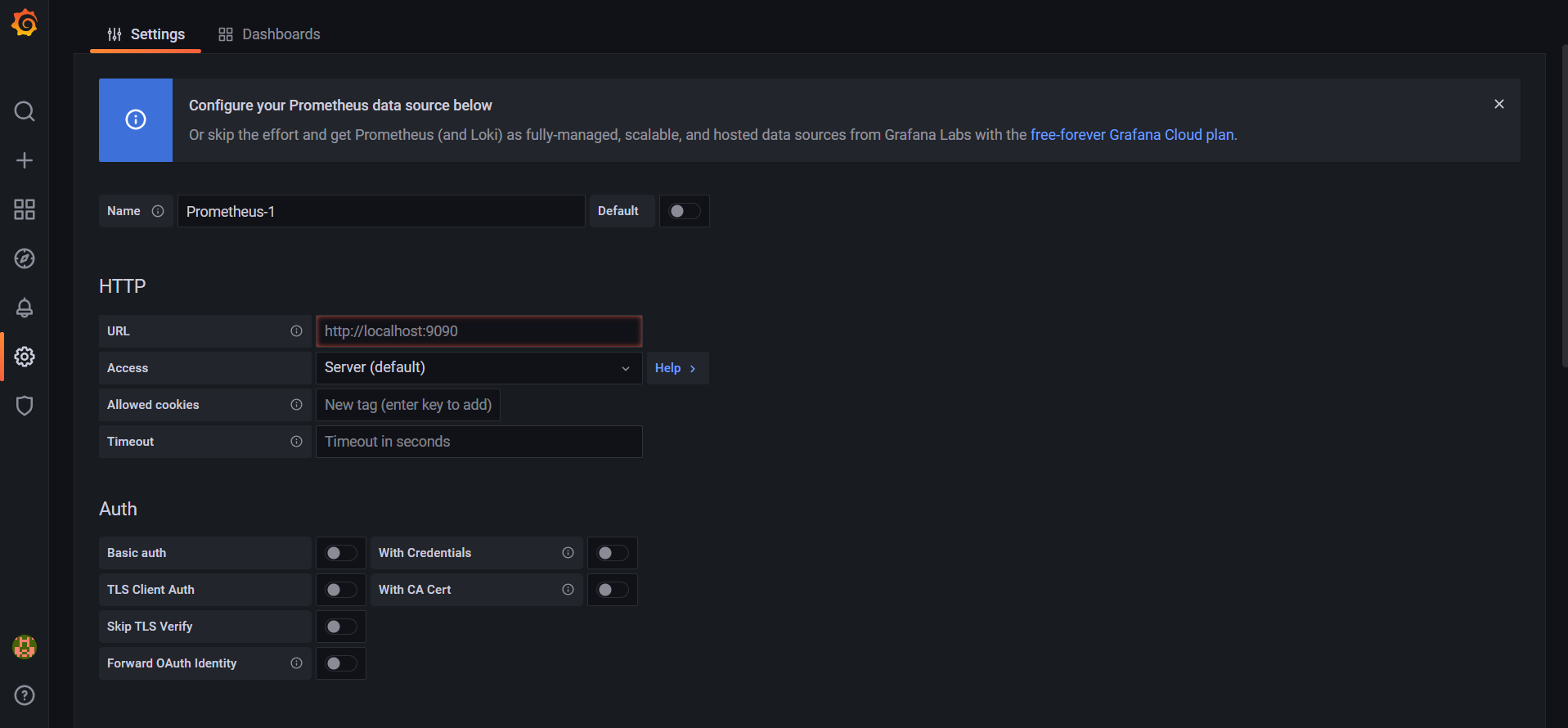The height and width of the screenshot is (728, 1568).
Task: Enable the With CA Cert switch
Action: (x=613, y=590)
